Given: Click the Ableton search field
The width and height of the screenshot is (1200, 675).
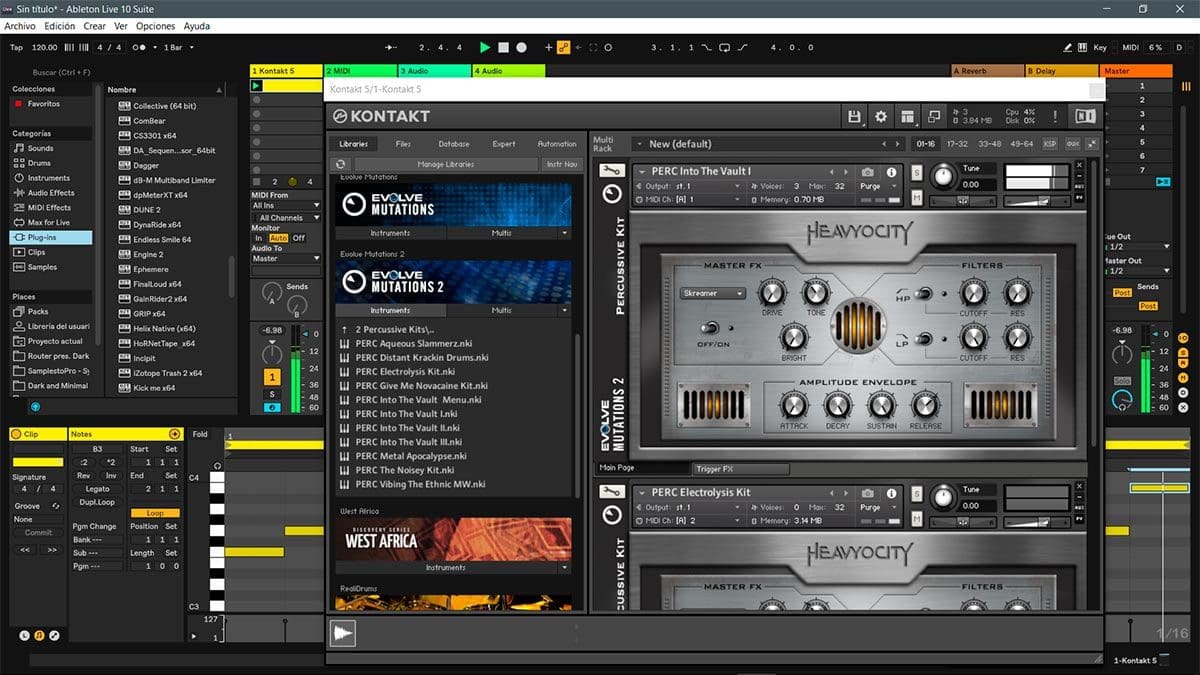Looking at the screenshot, I should [x=62, y=72].
